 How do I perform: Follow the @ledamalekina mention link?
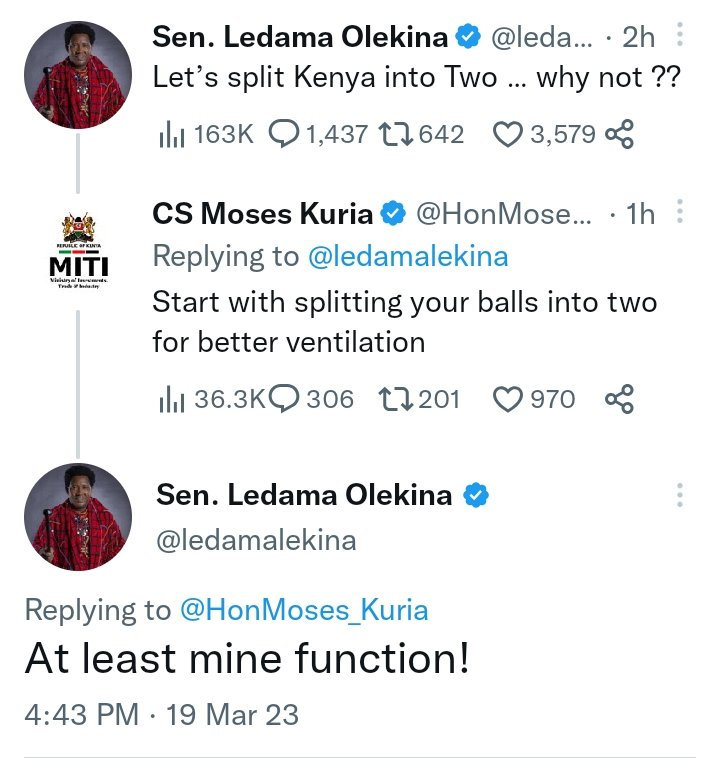[407, 257]
